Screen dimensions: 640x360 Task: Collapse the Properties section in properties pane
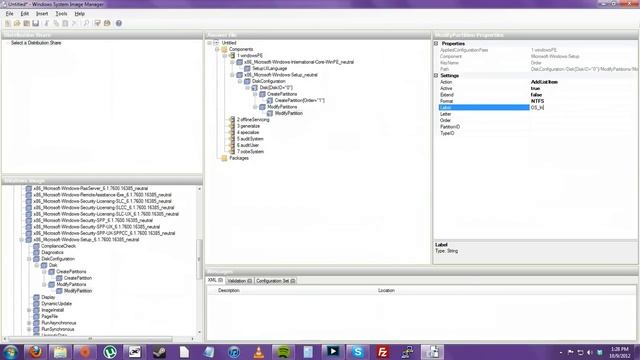pyautogui.click(x=436, y=43)
